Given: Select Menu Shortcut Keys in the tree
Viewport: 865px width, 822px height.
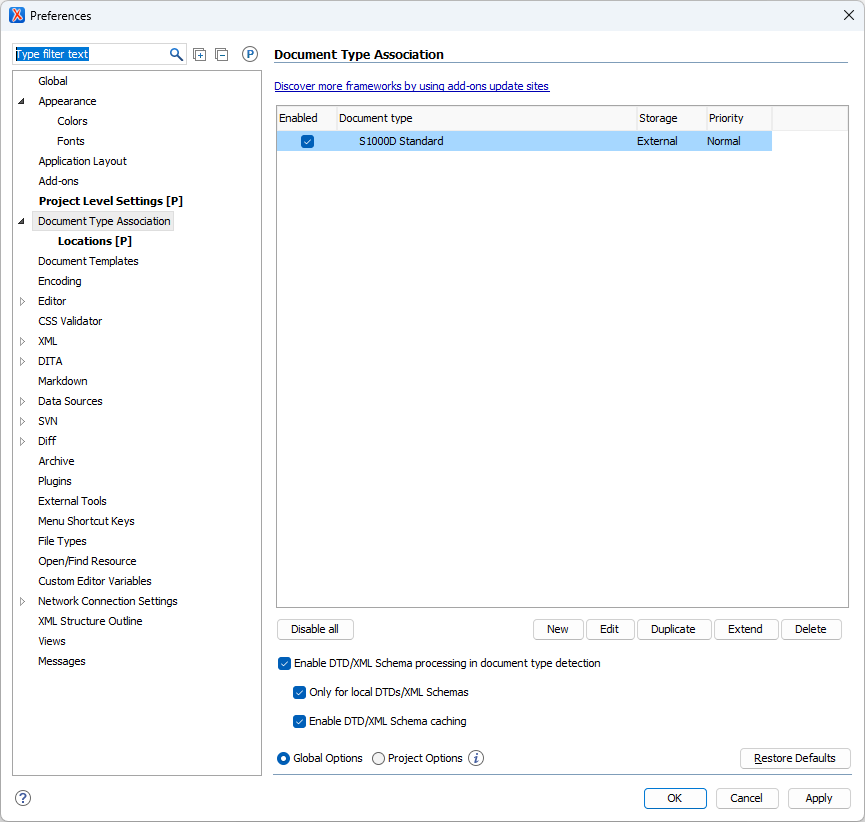Looking at the screenshot, I should [x=86, y=521].
